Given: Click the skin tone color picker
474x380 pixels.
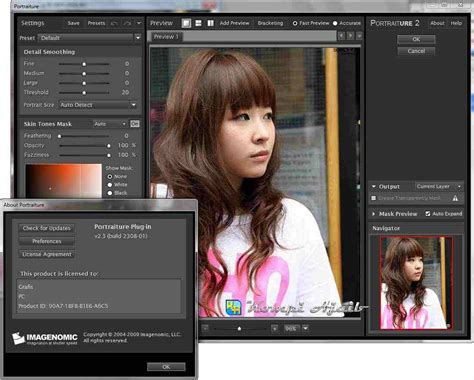Looking at the screenshot, I should click(x=64, y=180).
